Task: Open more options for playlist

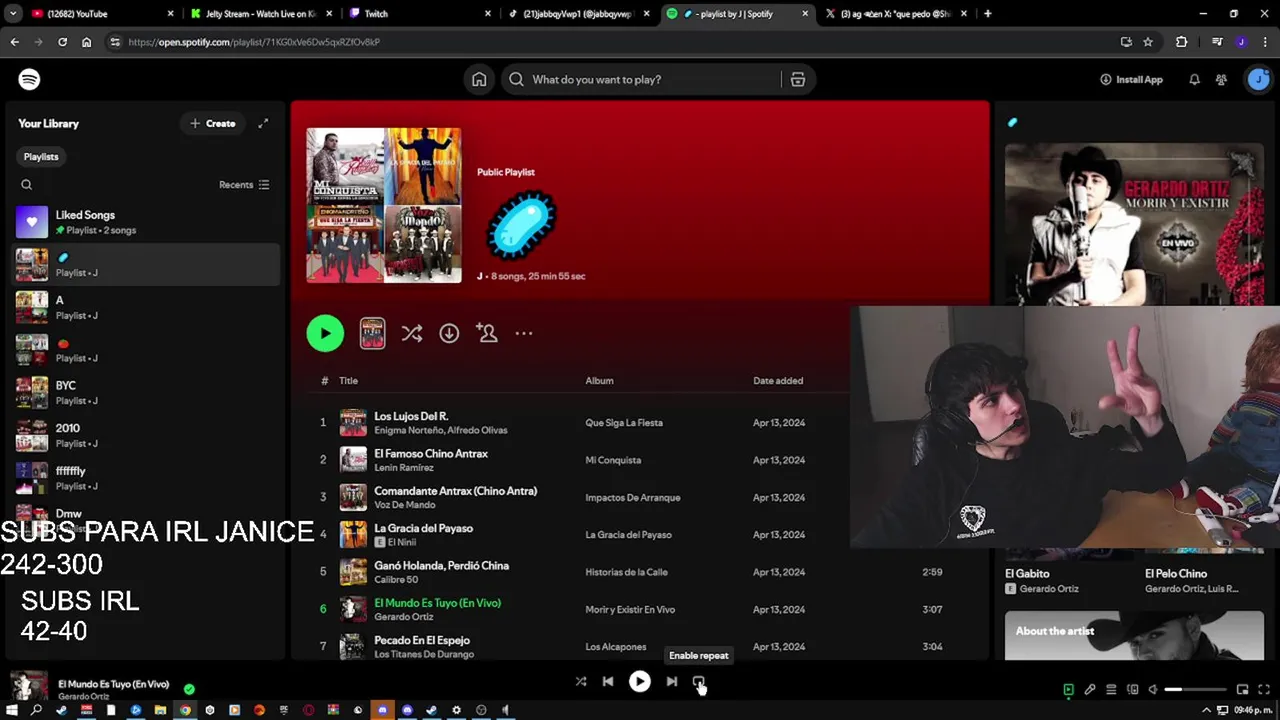Action: [x=524, y=334]
